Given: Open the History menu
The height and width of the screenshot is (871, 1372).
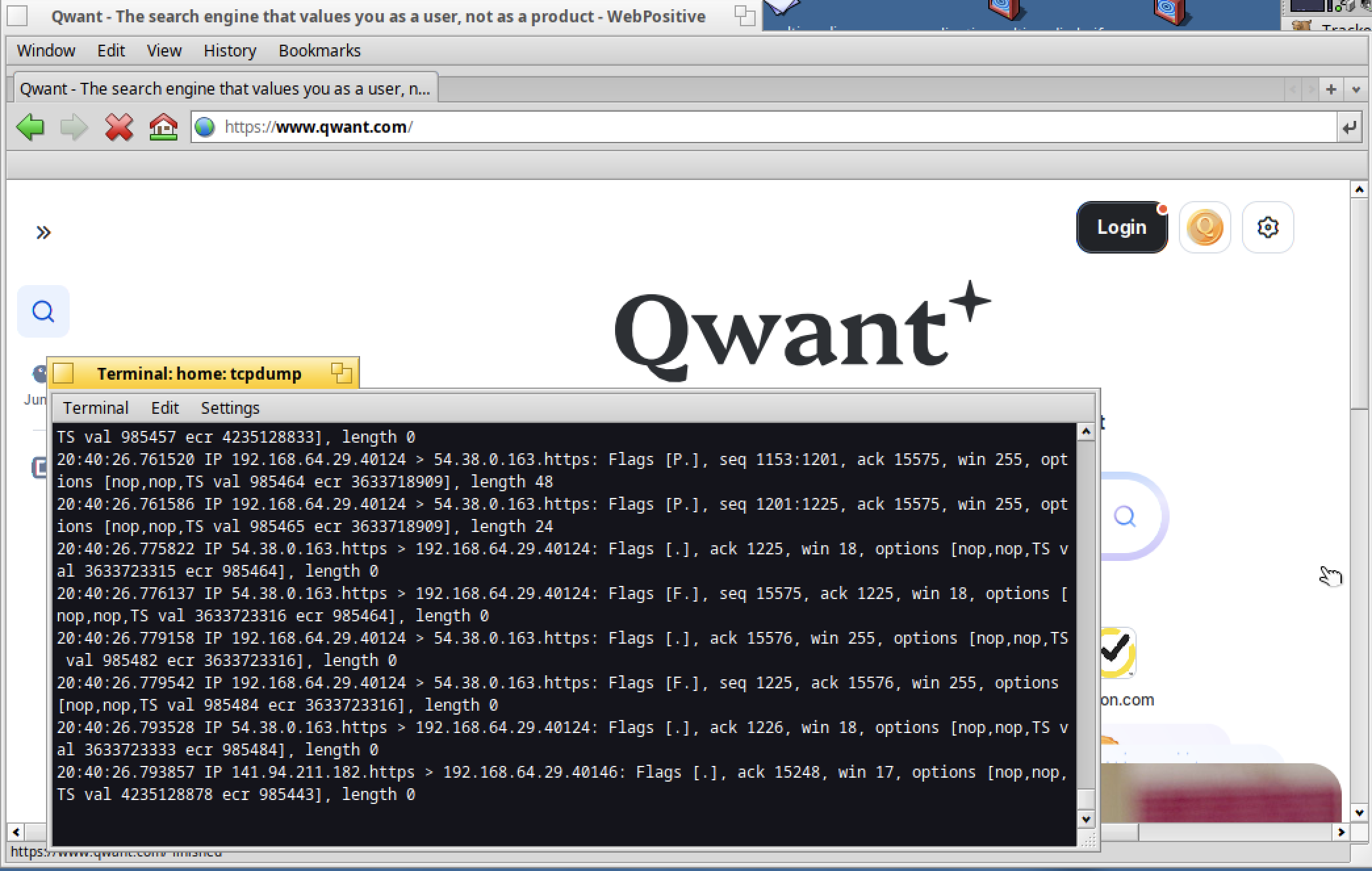Looking at the screenshot, I should tap(230, 51).
